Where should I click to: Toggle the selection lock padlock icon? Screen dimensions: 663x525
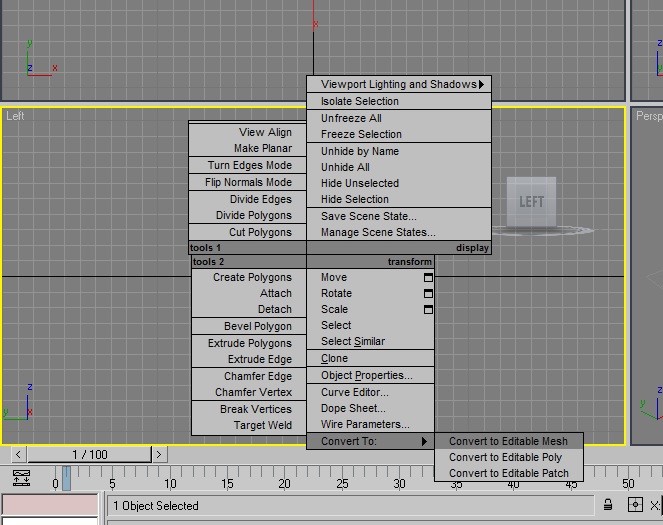(608, 505)
